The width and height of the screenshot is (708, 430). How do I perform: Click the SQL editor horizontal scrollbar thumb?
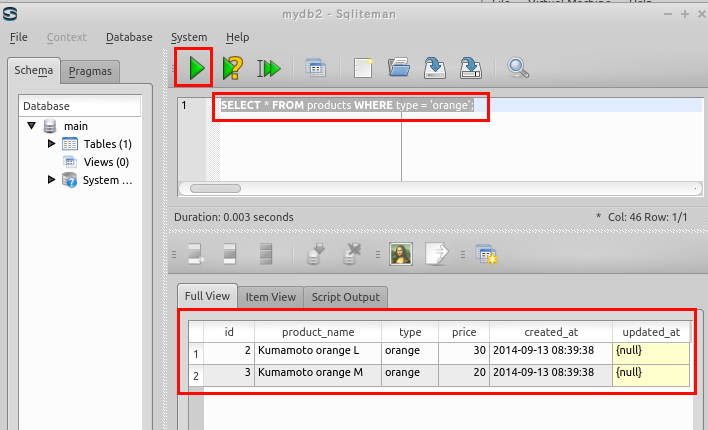point(215,188)
